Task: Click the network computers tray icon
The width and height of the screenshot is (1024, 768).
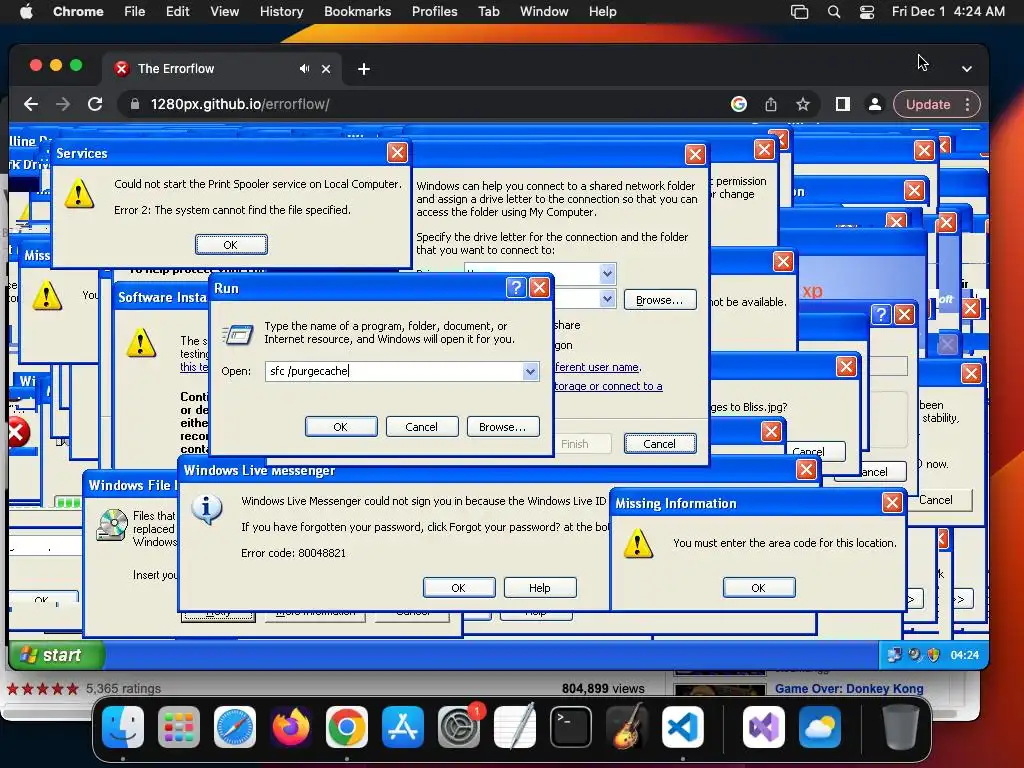Action: 895,654
